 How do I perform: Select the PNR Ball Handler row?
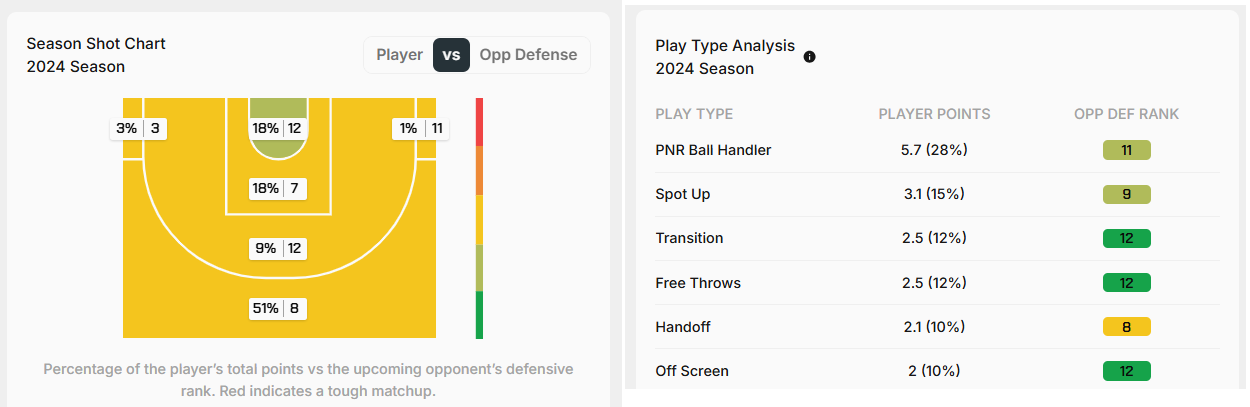[938, 150]
